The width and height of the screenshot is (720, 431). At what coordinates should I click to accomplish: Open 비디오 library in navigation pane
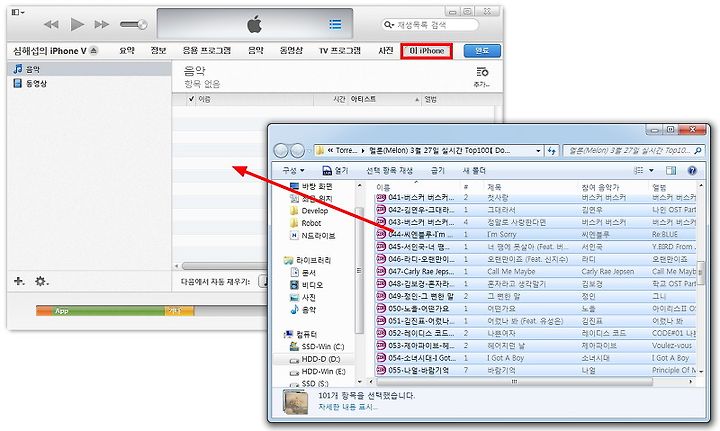(x=307, y=285)
